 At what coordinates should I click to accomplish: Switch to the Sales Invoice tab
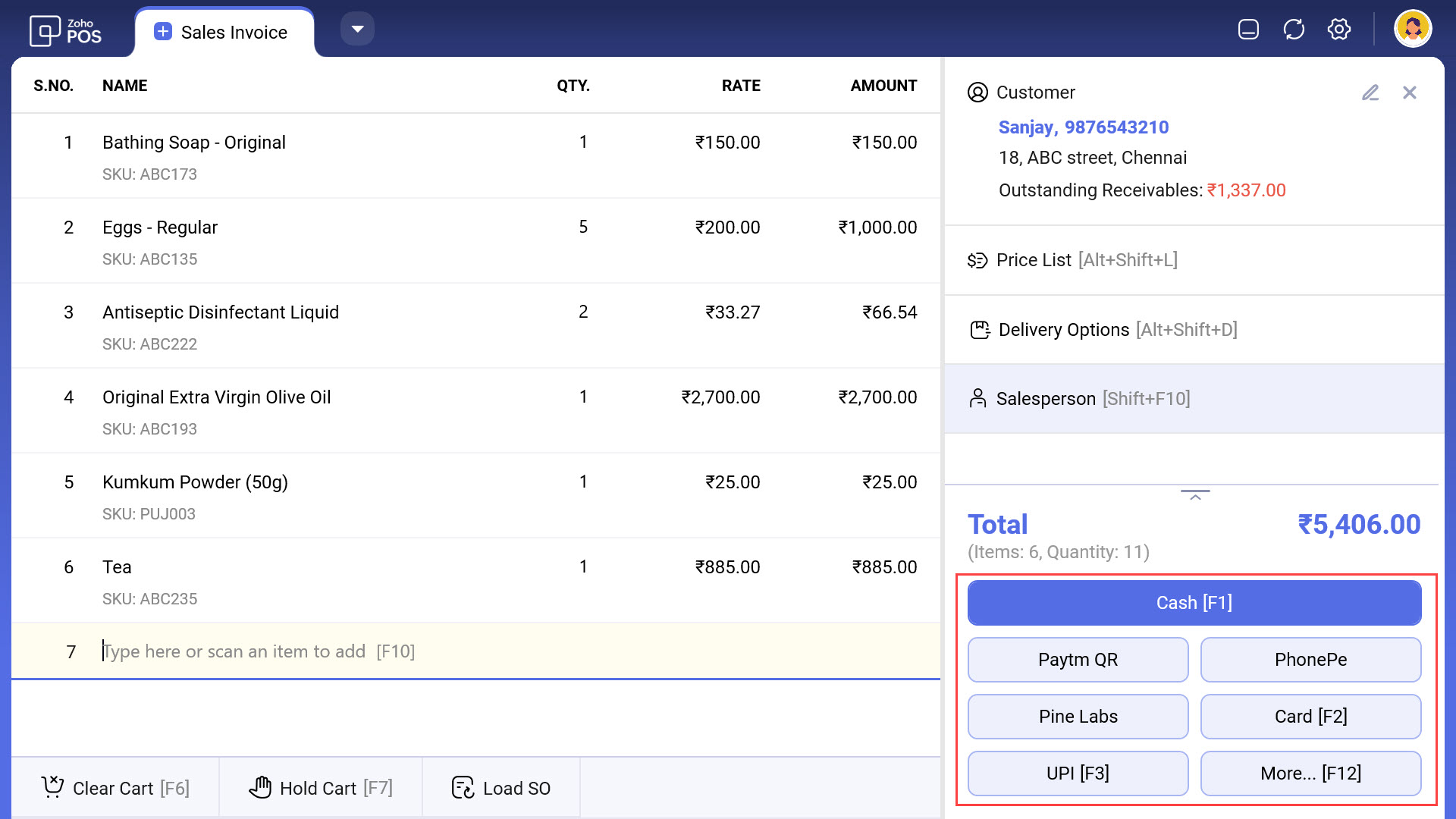224,33
